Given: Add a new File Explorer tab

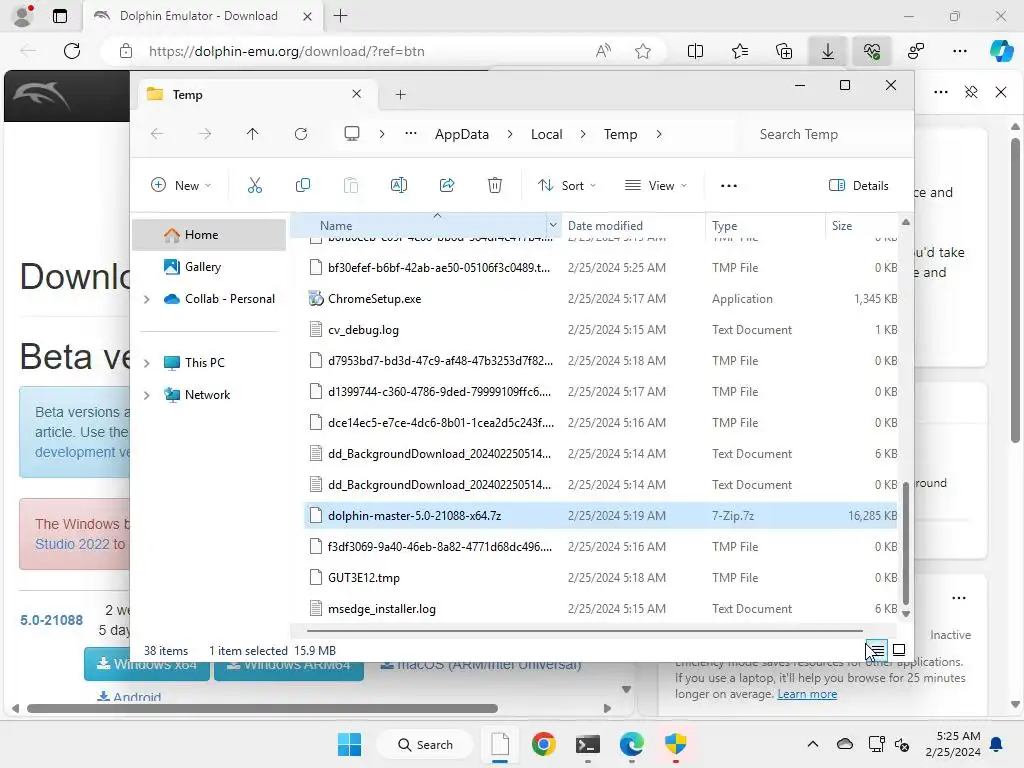Looking at the screenshot, I should [400, 95].
